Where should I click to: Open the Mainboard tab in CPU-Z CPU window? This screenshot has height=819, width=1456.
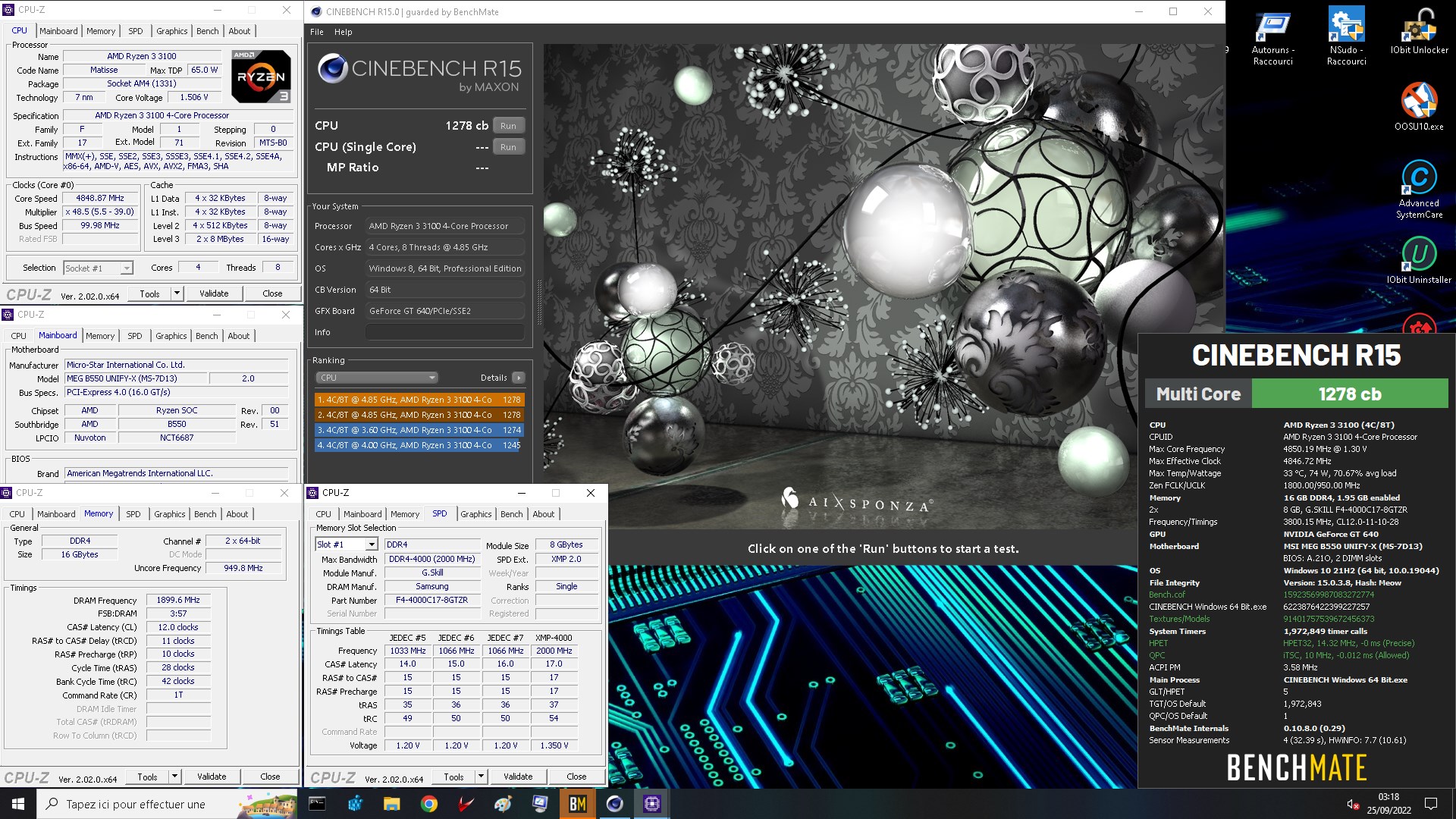(x=58, y=31)
